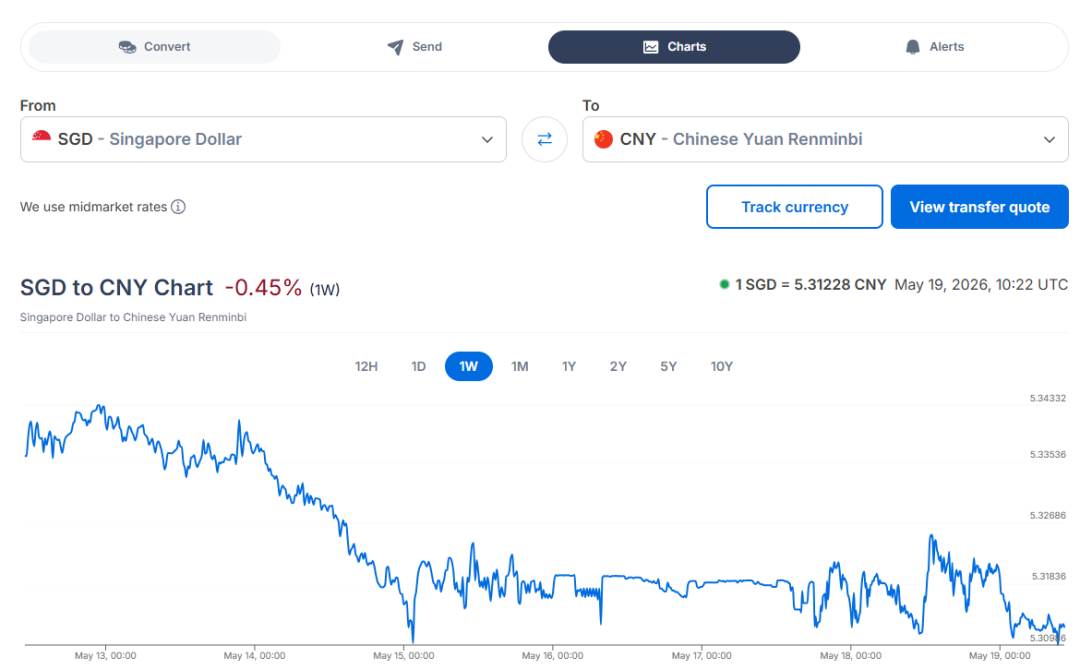The width and height of the screenshot is (1080, 669).
Task: Select the 12H time range
Action: [x=366, y=367]
